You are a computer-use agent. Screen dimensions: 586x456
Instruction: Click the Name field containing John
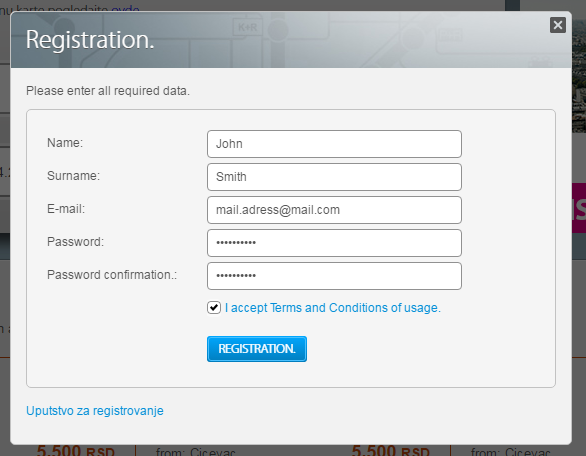tap(334, 144)
